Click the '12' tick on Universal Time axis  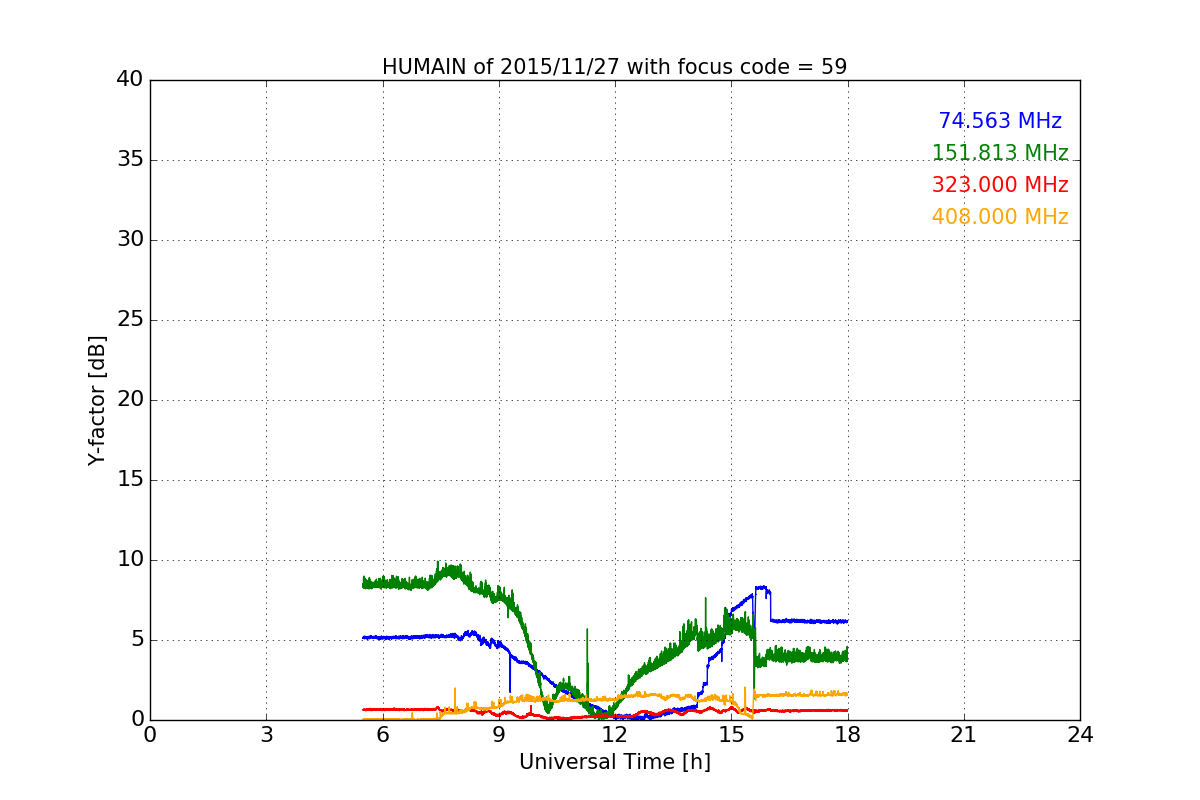point(614,734)
